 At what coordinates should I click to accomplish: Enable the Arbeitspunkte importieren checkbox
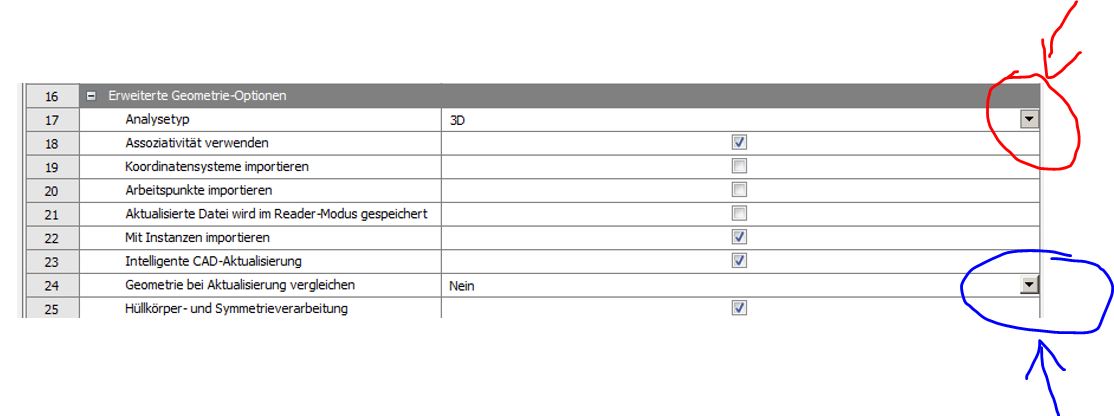pos(739,190)
